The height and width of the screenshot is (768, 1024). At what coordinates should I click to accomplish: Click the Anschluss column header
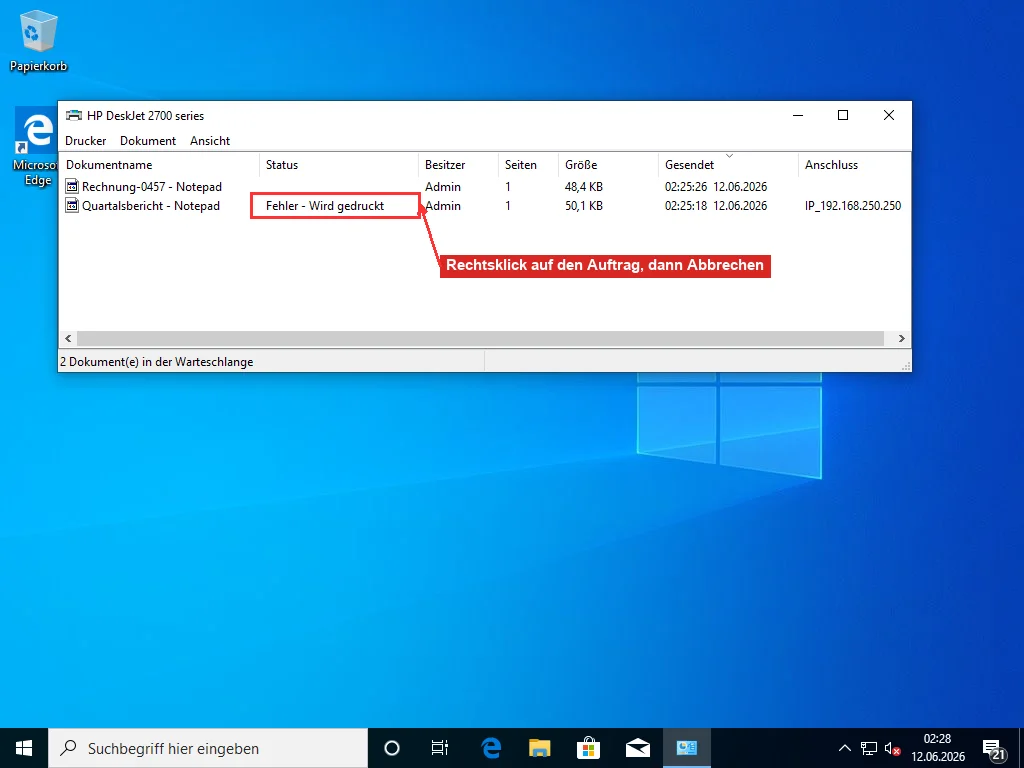(x=854, y=165)
